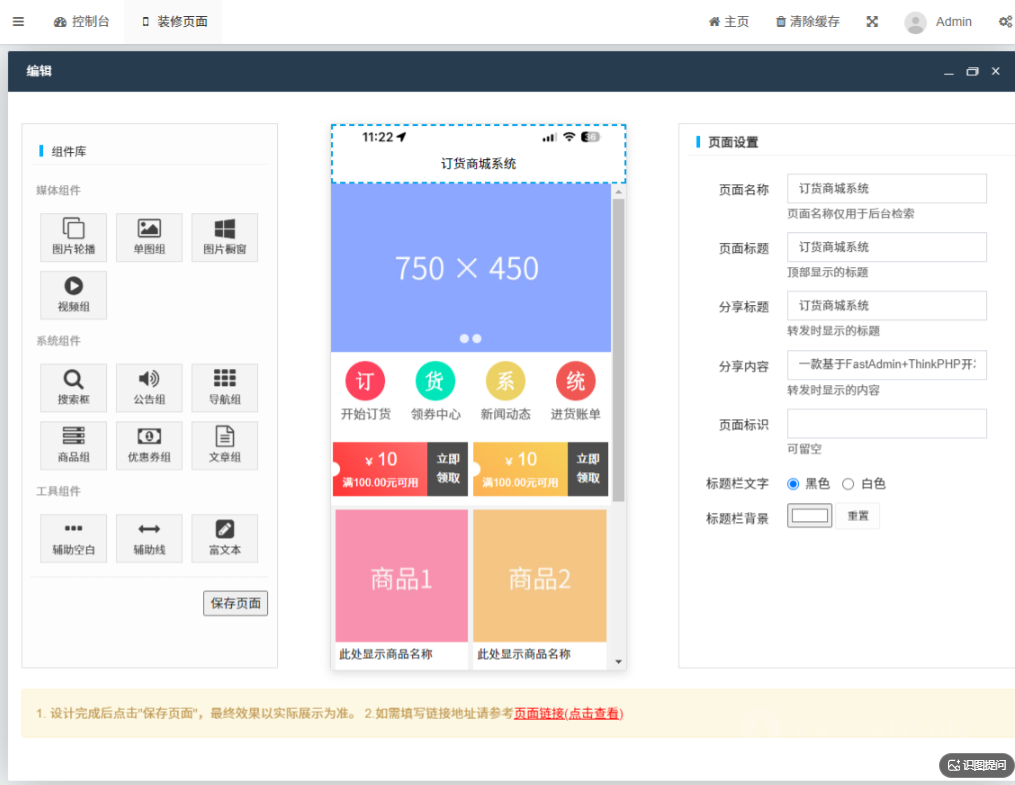Screen dimensions: 1015x785
Task: Select the 750 × 450 banner placeholder
Action: [471, 268]
